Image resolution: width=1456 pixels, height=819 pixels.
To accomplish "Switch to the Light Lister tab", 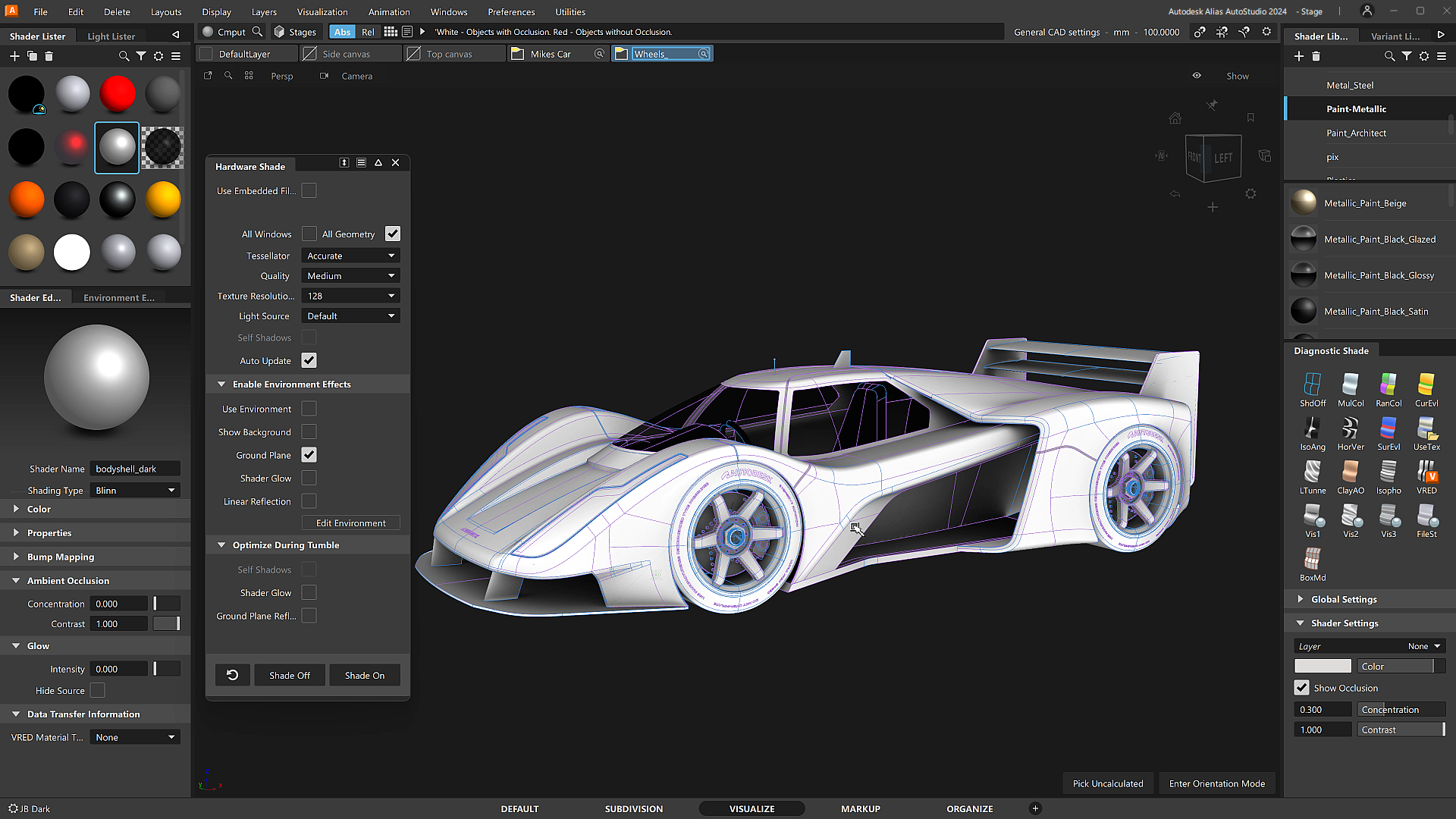I will pyautogui.click(x=111, y=36).
